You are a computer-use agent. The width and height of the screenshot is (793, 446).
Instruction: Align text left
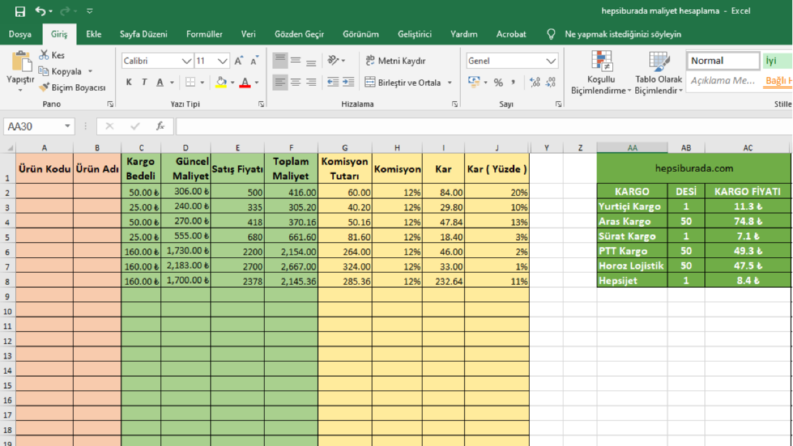pyautogui.click(x=280, y=82)
